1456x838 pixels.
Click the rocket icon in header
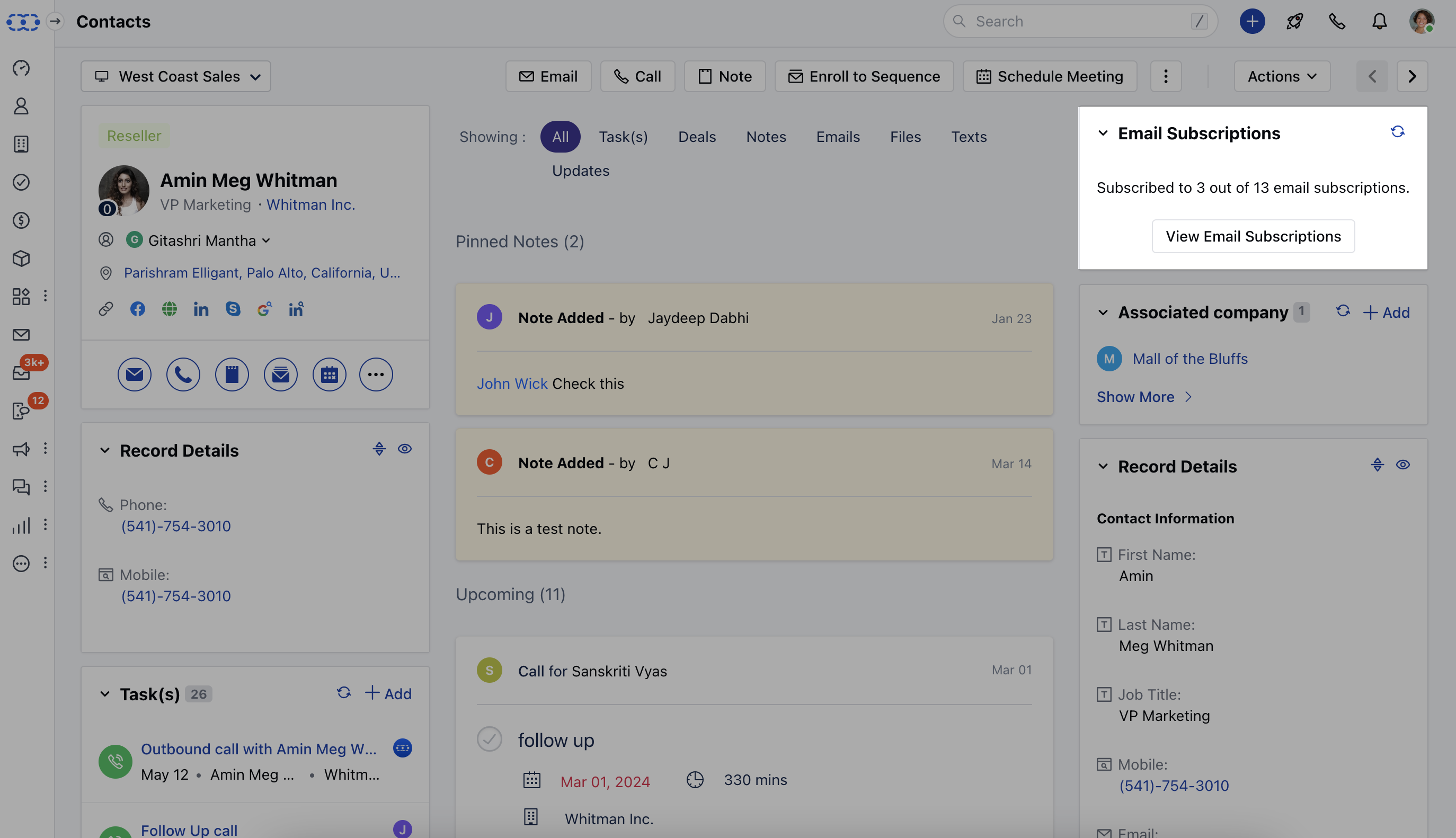coord(1294,22)
